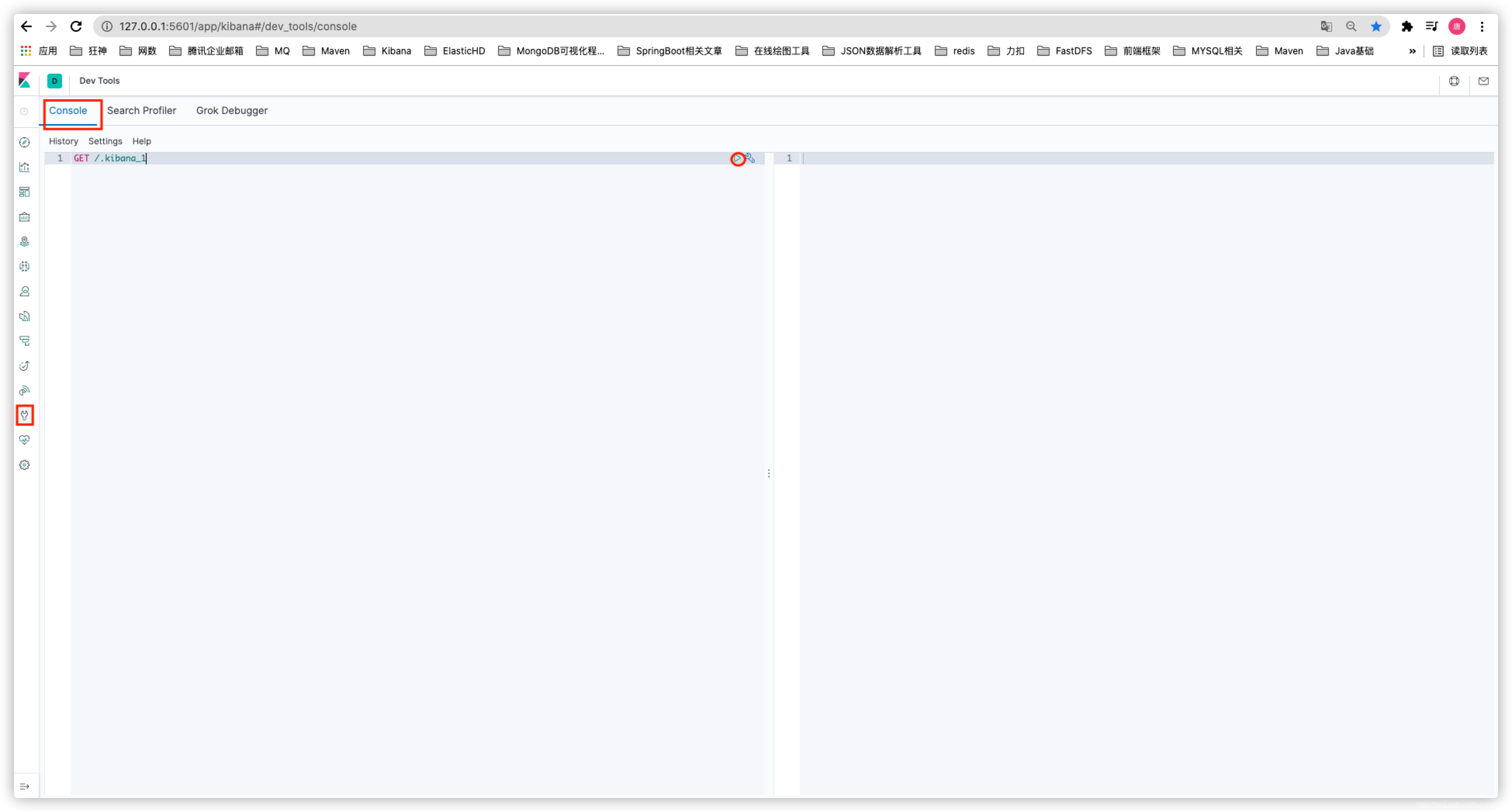Open Machine Learning icon in sidebar

(x=25, y=266)
